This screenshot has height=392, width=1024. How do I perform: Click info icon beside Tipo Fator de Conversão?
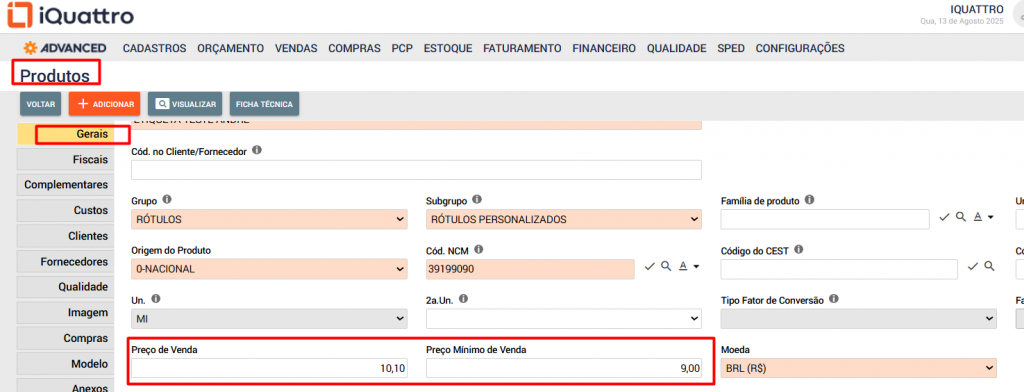click(x=834, y=299)
